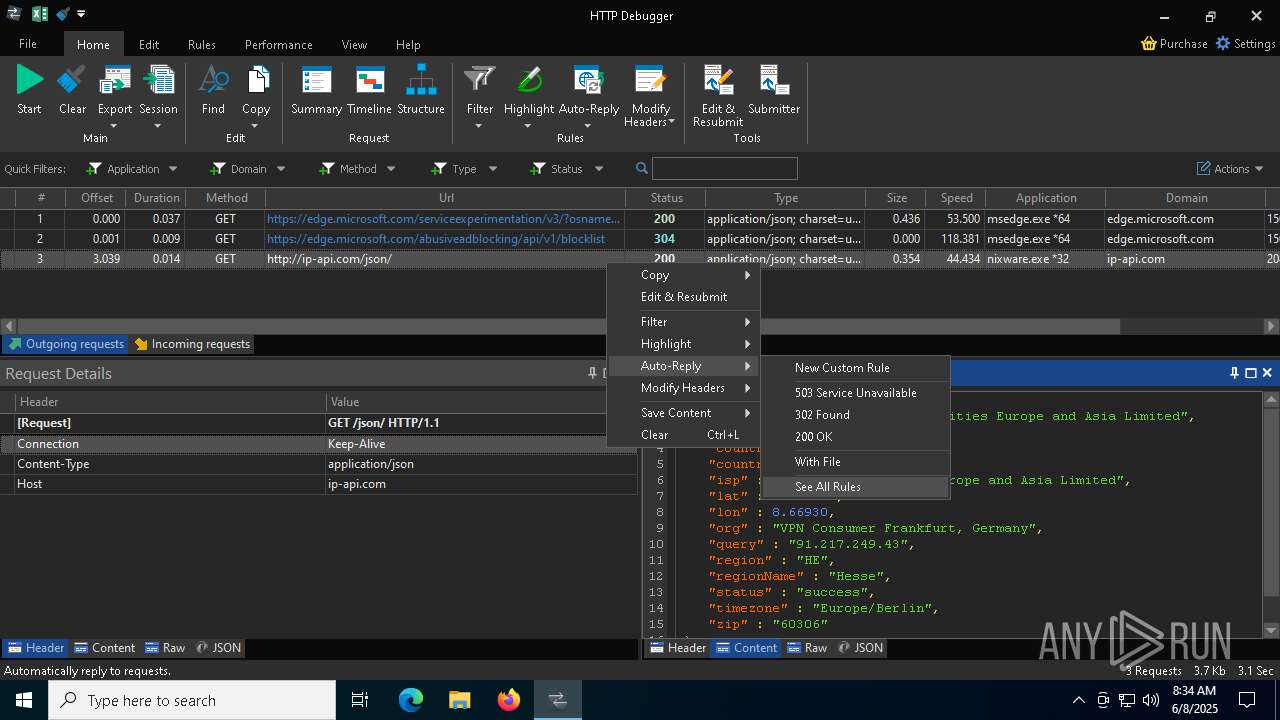Choose Edit & Resubmit in context menu
1280x720 pixels.
[x=684, y=297]
